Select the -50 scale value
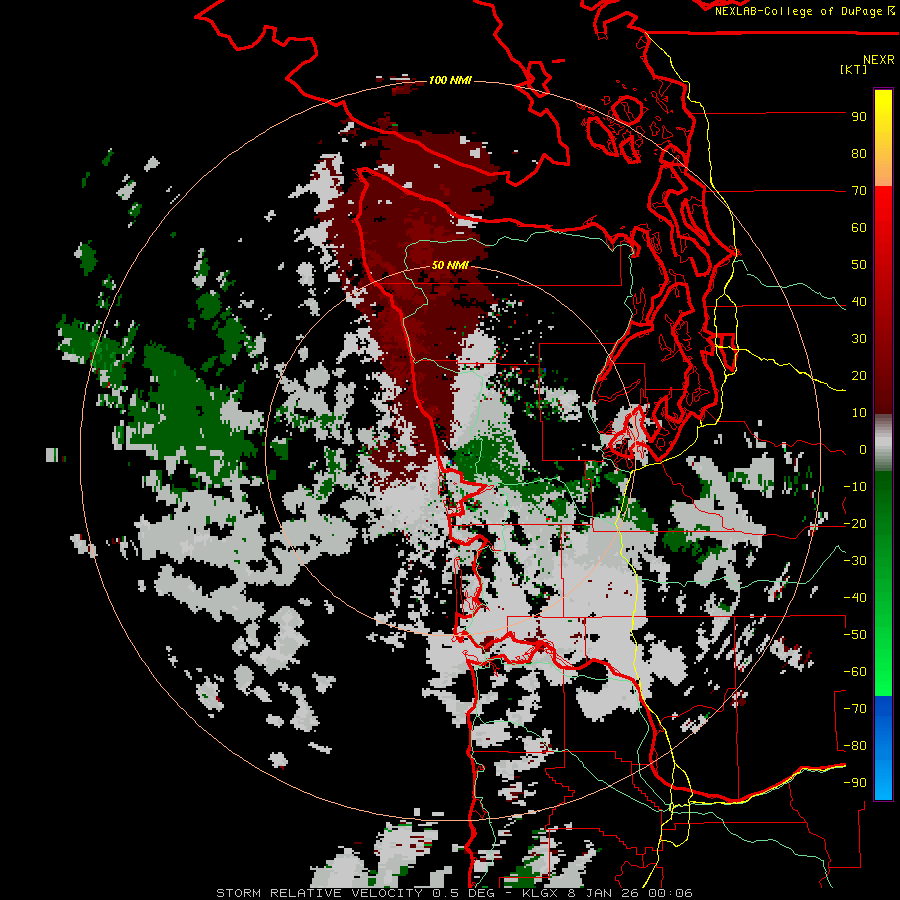Screen dimensions: 900x900 (x=855, y=635)
